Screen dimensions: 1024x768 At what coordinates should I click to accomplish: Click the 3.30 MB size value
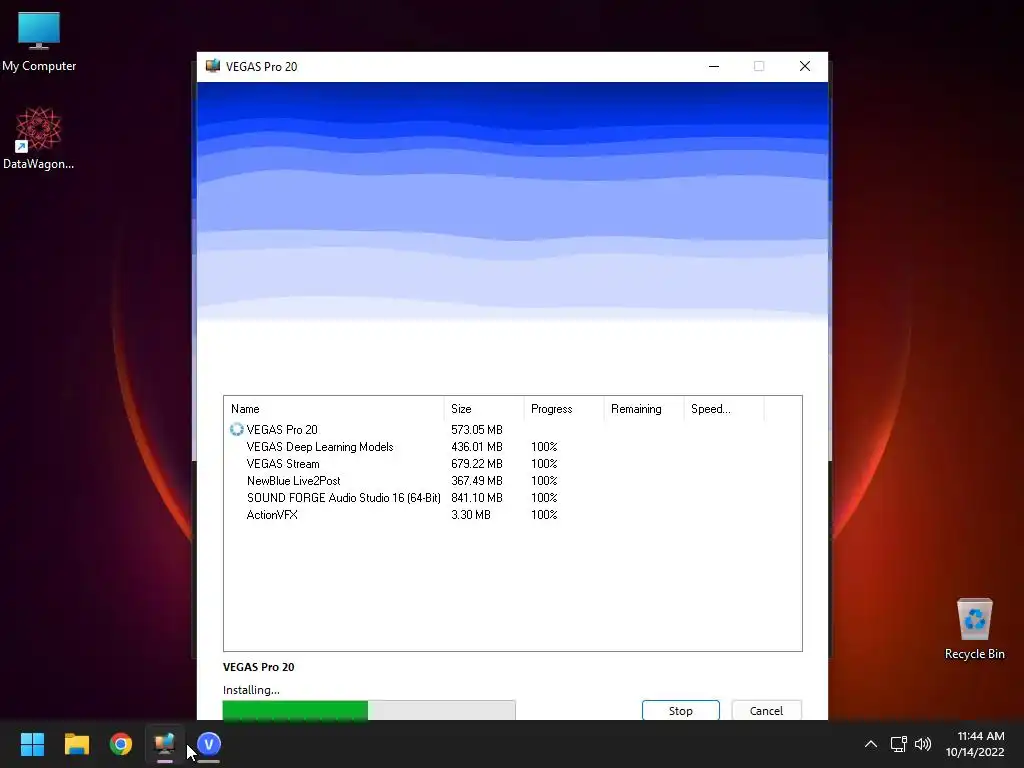pos(471,515)
